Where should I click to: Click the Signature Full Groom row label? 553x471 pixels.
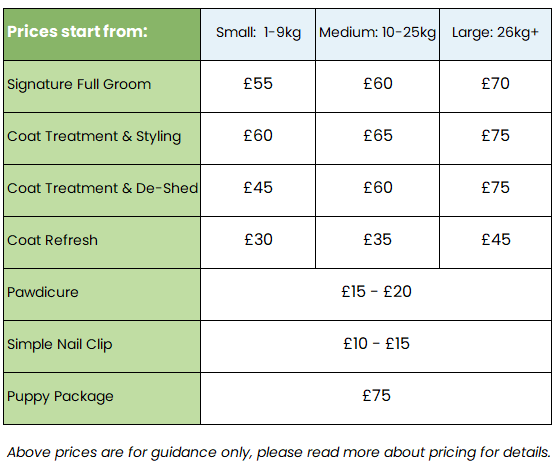(x=79, y=85)
